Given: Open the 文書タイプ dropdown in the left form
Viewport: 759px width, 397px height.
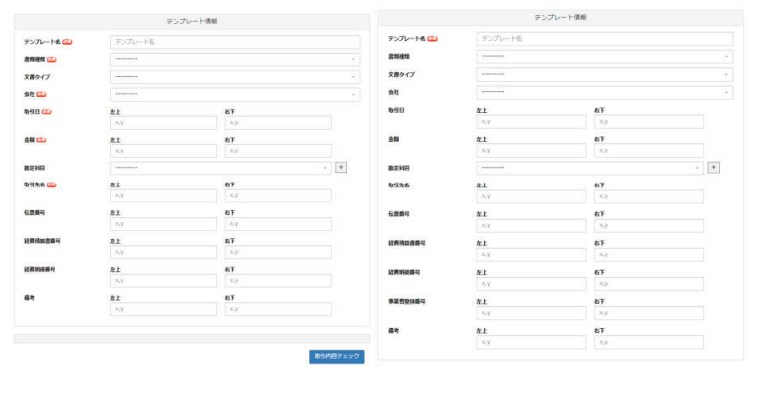Looking at the screenshot, I should [235, 77].
